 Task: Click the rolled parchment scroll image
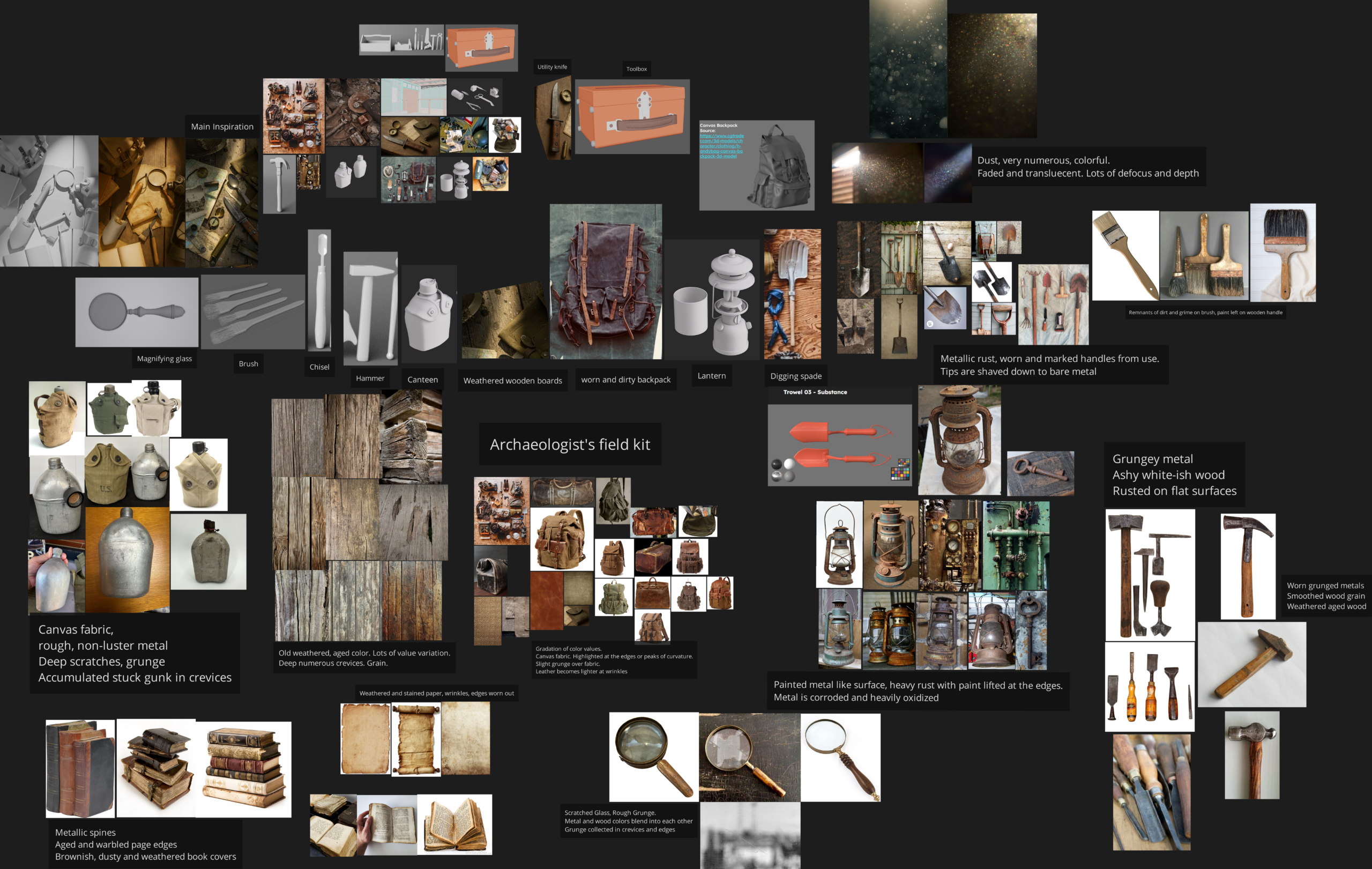415,739
